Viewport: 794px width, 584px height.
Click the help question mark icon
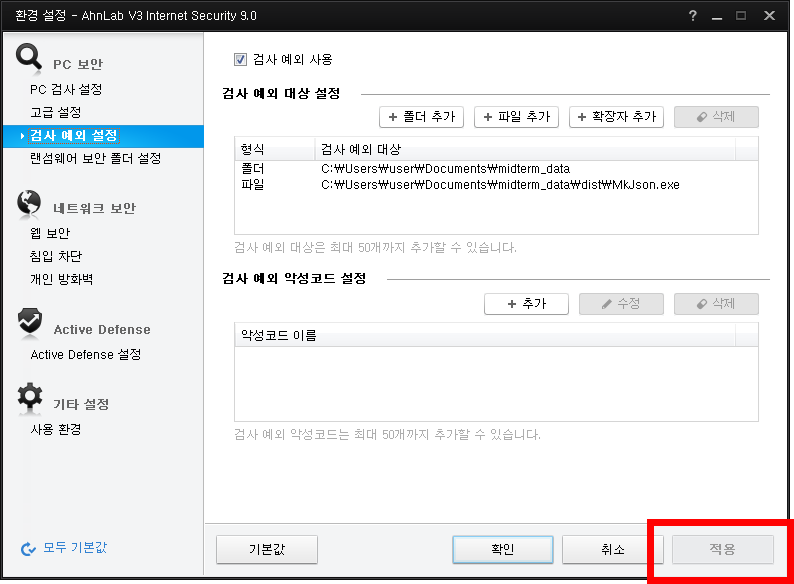tap(693, 16)
